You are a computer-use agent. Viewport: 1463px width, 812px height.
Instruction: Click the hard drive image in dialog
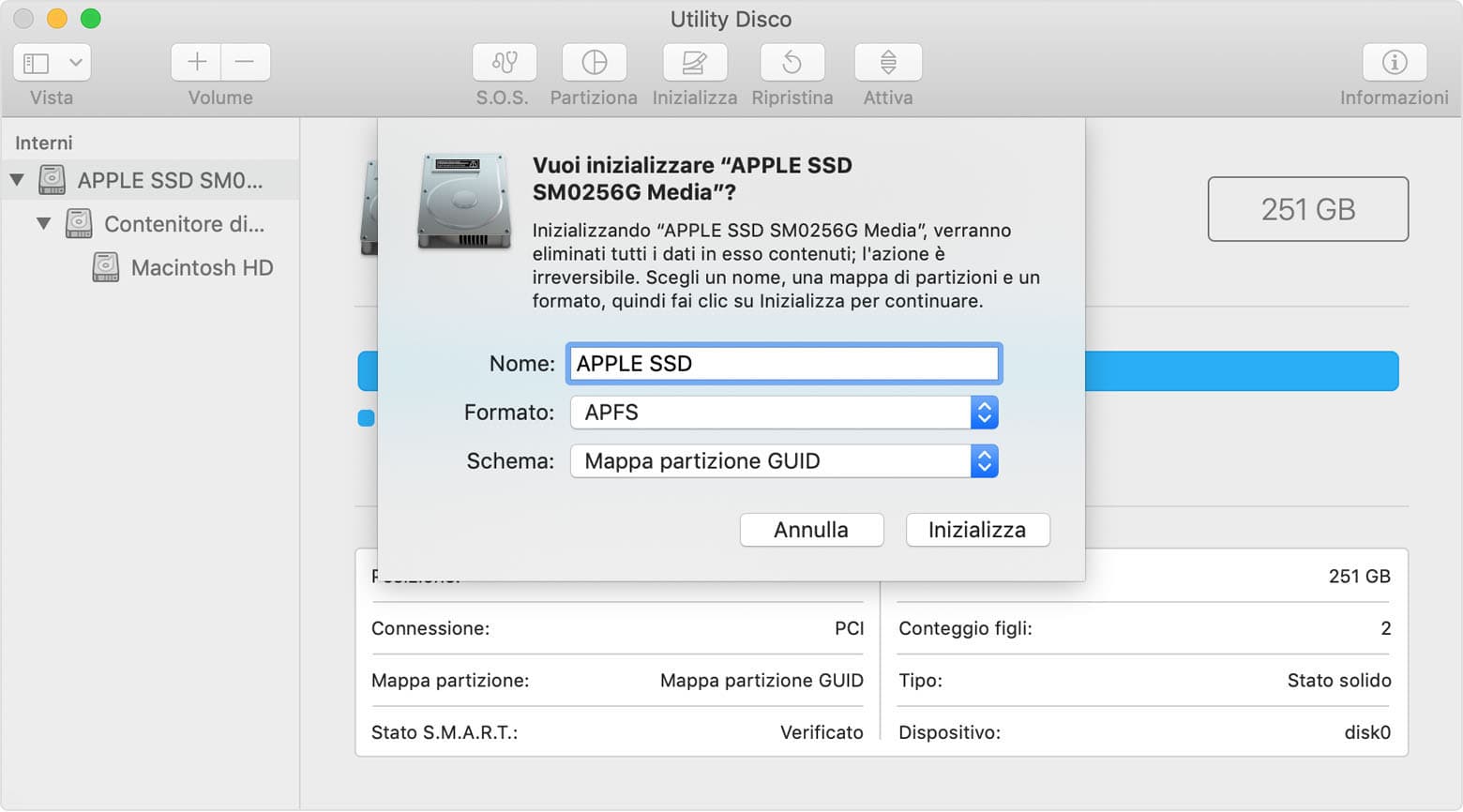[464, 201]
